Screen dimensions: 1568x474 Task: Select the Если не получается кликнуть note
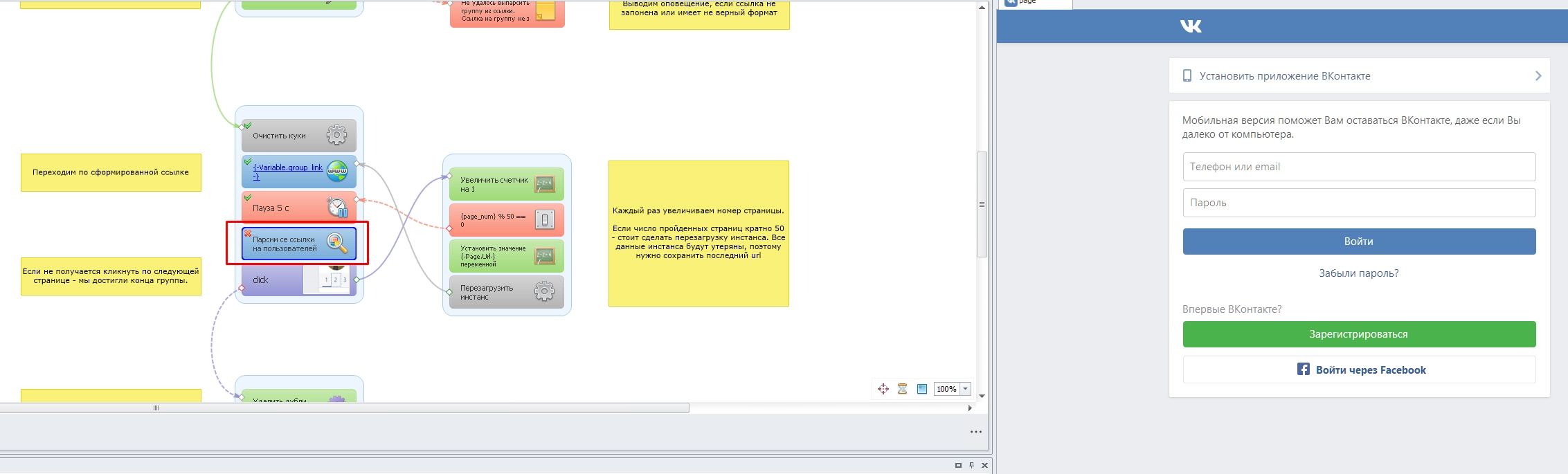pyautogui.click(x=111, y=276)
